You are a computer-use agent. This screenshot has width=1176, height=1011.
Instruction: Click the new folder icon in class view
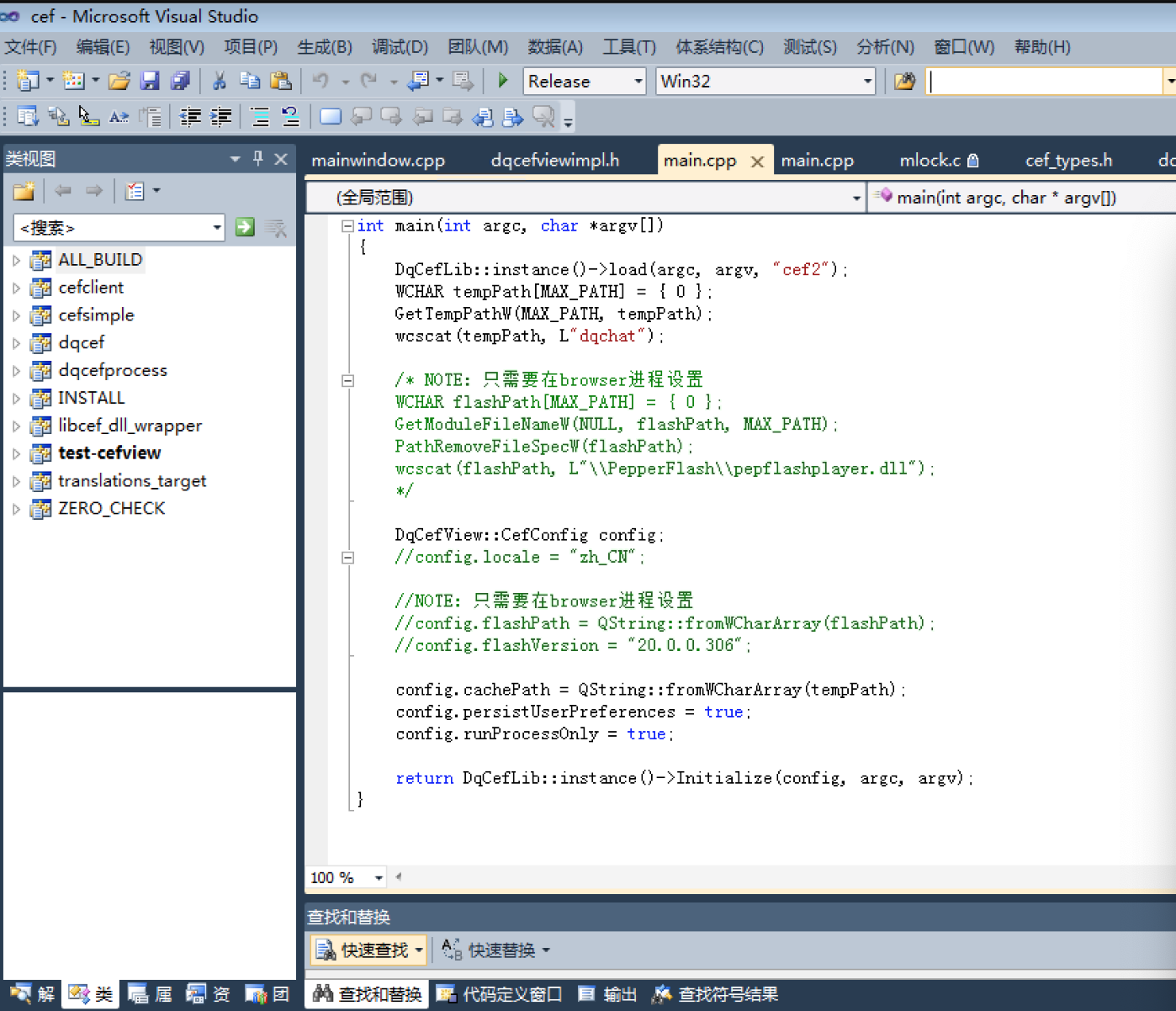[x=24, y=191]
